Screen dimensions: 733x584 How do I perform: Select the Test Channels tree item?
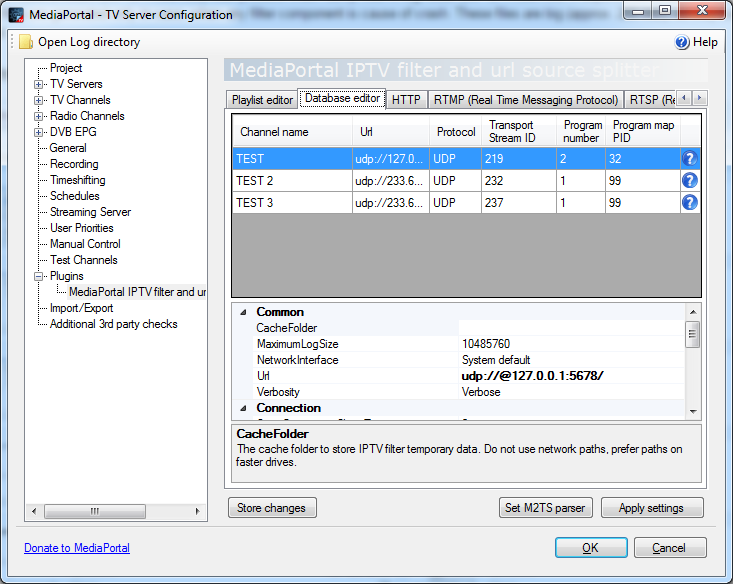click(84, 260)
